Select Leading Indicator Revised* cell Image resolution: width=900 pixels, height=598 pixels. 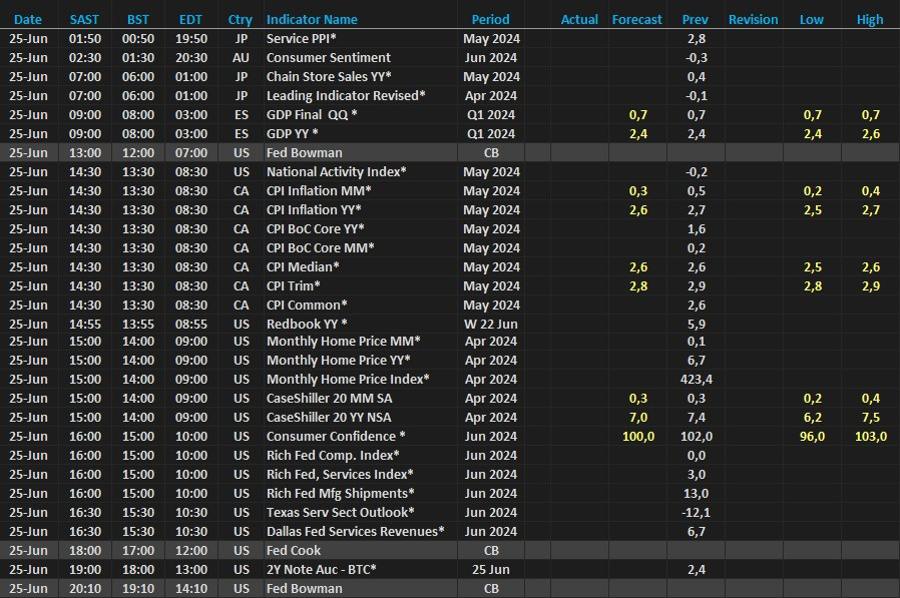tap(346, 95)
